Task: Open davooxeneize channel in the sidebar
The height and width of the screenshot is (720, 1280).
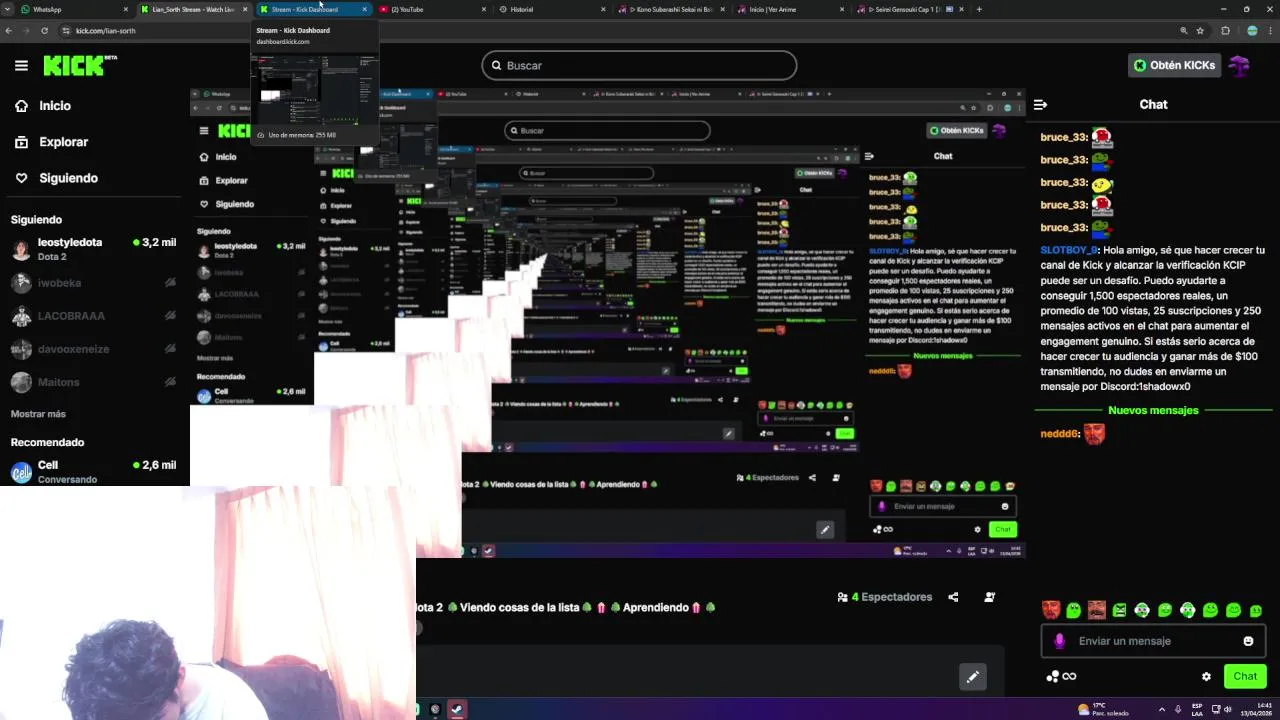Action: (93, 349)
